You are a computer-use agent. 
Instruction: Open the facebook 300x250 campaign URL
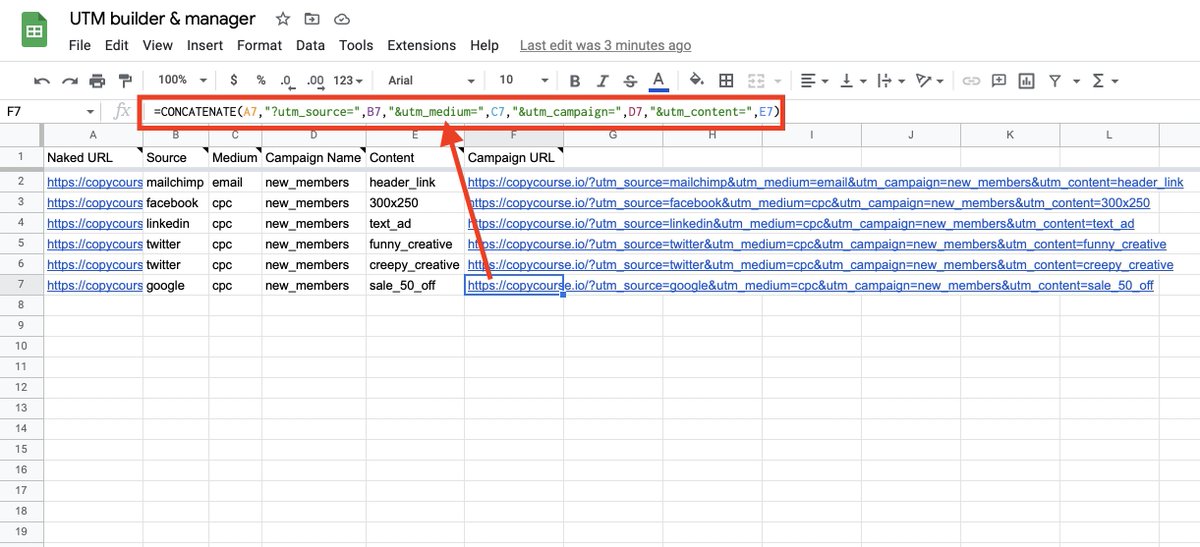click(x=808, y=203)
